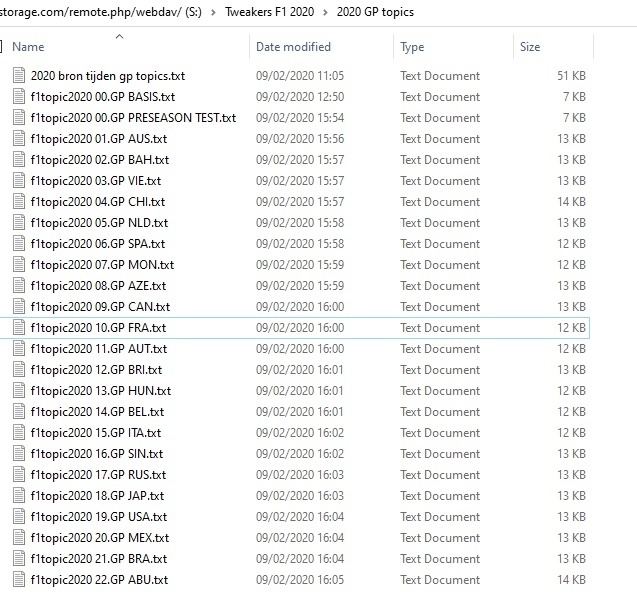This screenshot has height=603, width=637.
Task: Select file name f1topic2020 11.GP AUT.txt
Action: pyautogui.click(x=99, y=349)
